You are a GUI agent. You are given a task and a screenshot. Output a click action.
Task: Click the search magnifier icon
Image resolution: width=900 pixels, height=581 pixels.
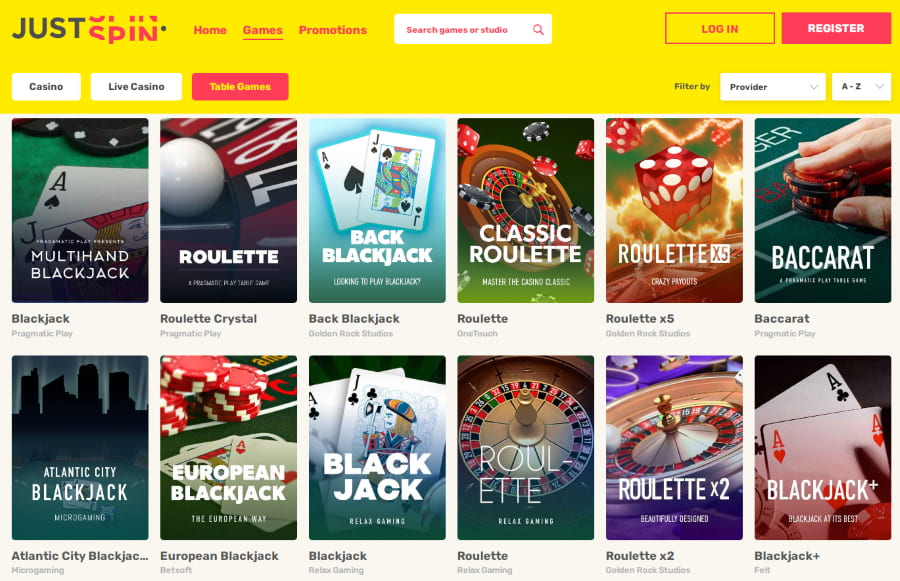pos(538,29)
